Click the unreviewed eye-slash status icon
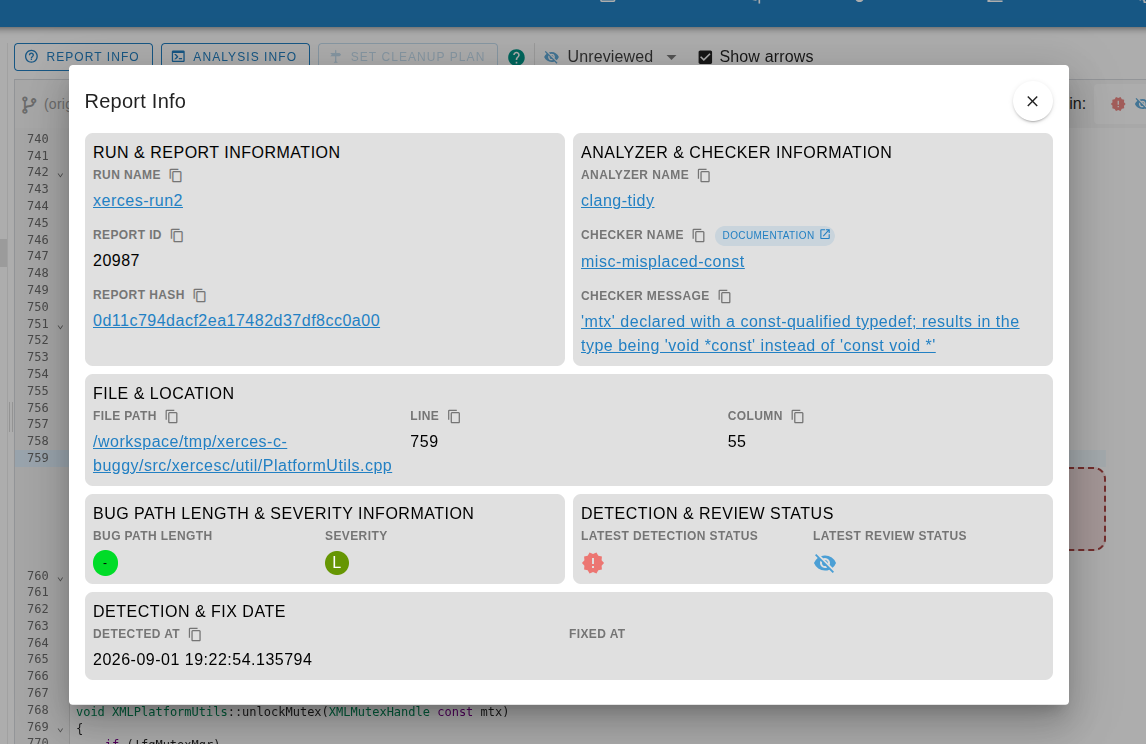Image resolution: width=1146 pixels, height=744 pixels. point(824,563)
